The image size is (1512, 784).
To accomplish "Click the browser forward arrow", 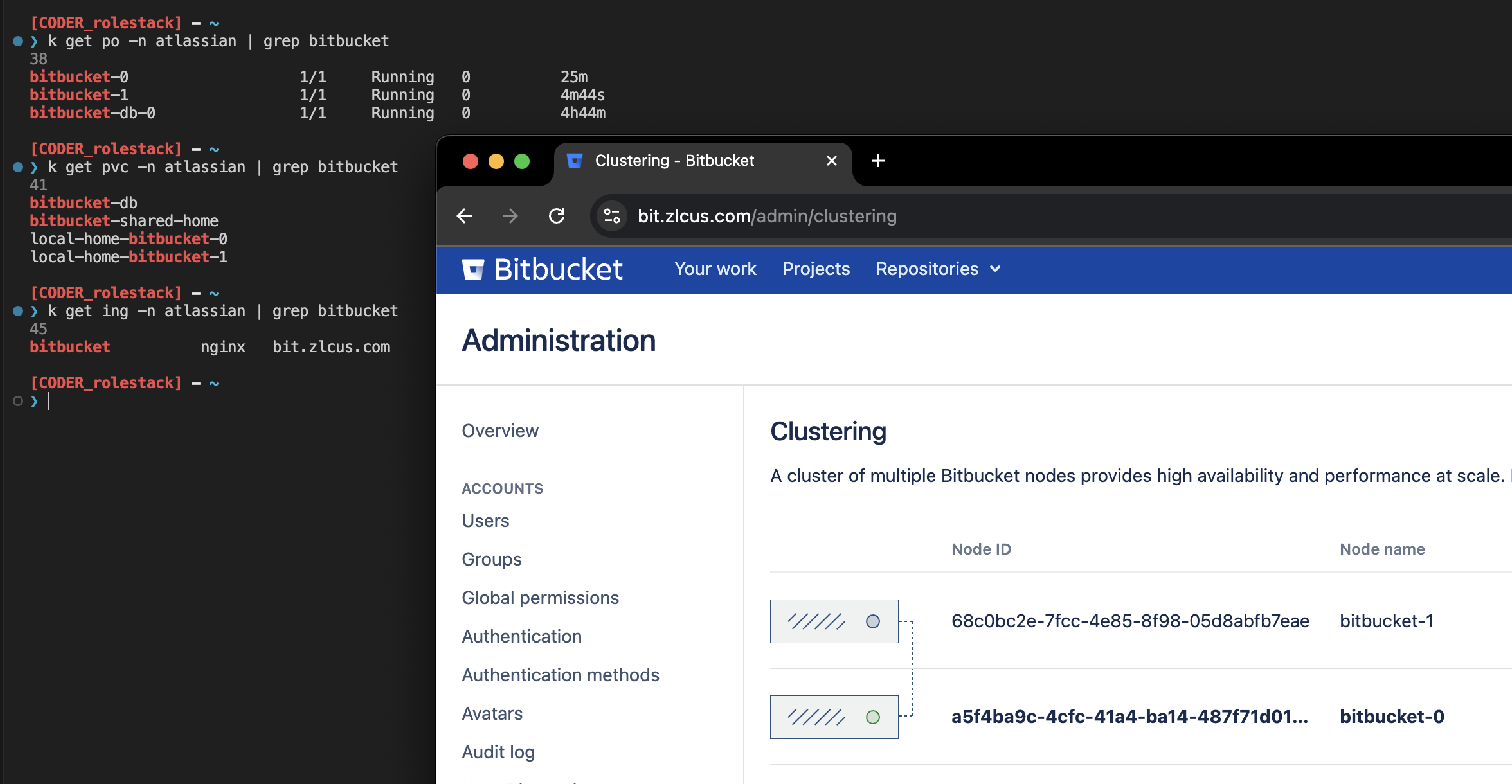I will pyautogui.click(x=510, y=216).
